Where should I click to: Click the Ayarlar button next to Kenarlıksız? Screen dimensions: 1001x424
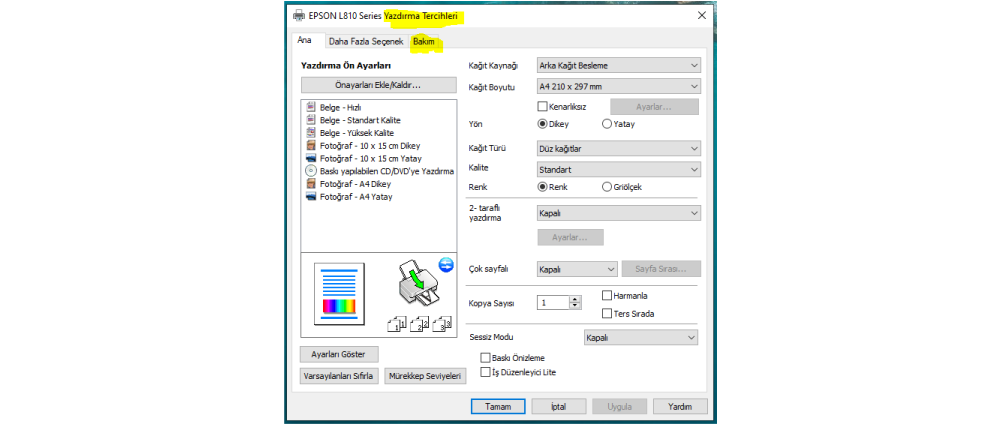coord(654,107)
